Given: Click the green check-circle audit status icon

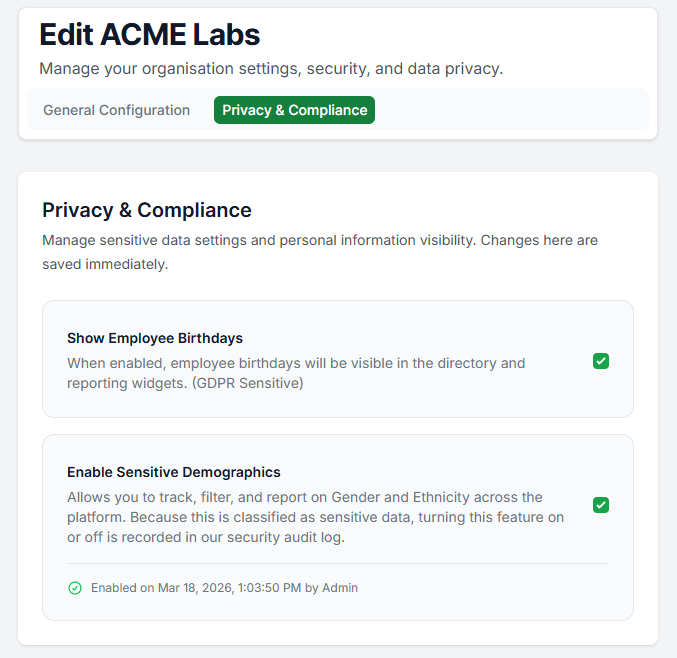Looking at the screenshot, I should 75,588.
